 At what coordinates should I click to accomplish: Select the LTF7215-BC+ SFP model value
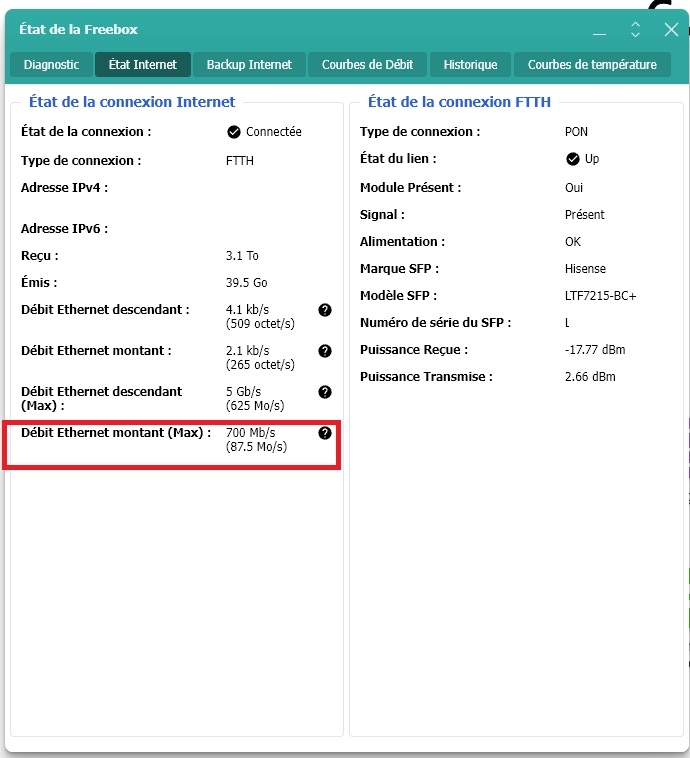coord(600,296)
